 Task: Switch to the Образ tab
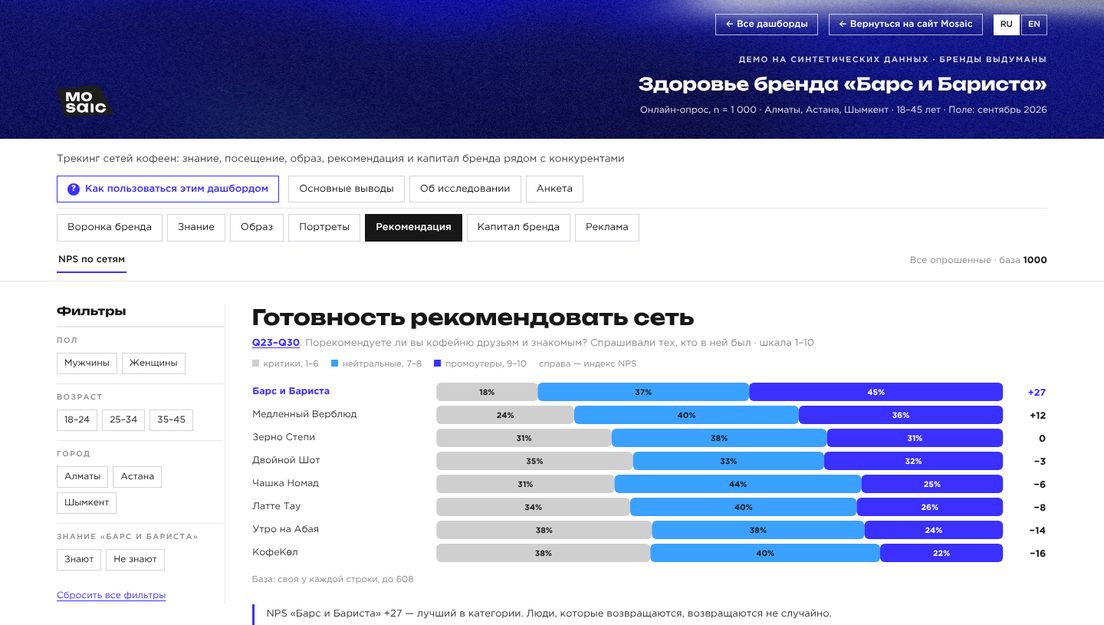[x=256, y=227]
